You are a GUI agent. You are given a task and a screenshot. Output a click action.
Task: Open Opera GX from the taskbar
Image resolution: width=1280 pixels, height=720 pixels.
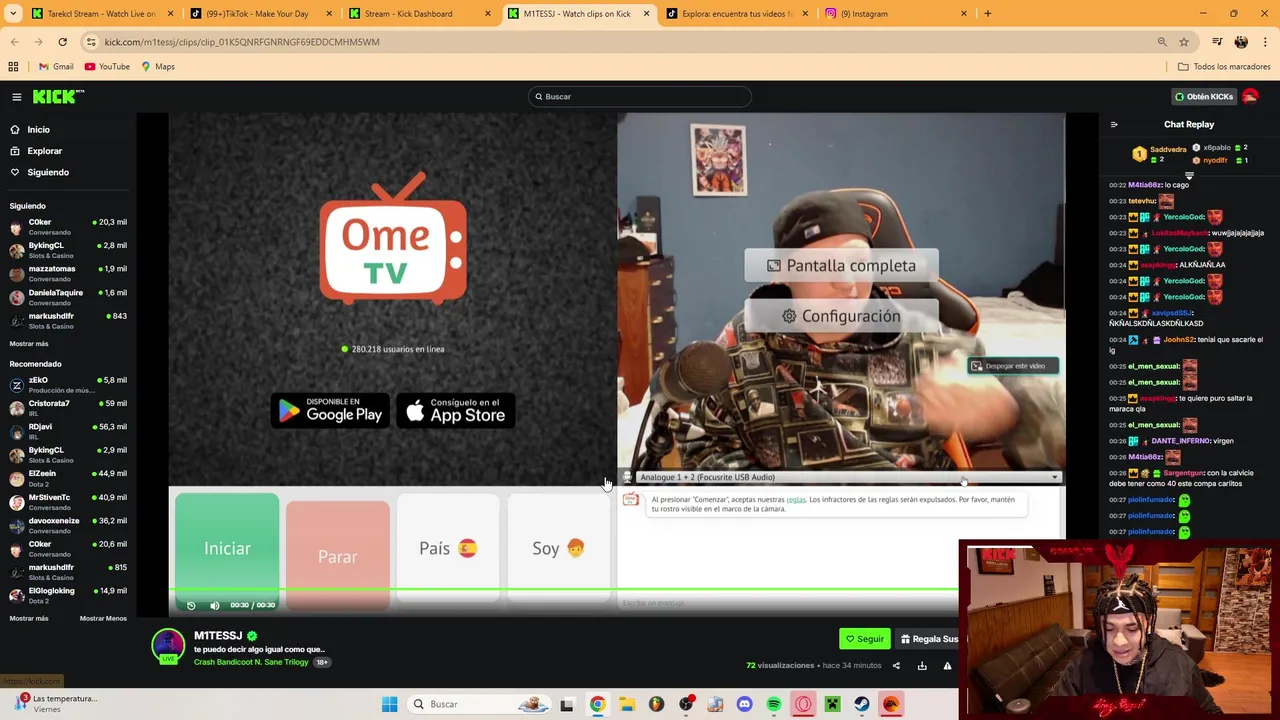click(803, 704)
